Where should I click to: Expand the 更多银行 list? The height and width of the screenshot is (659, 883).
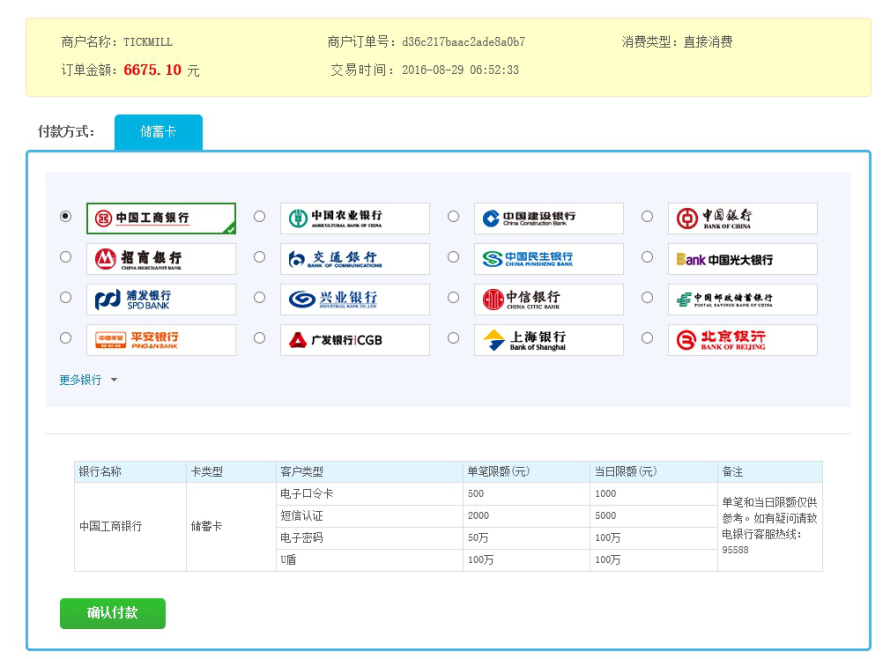[88, 380]
